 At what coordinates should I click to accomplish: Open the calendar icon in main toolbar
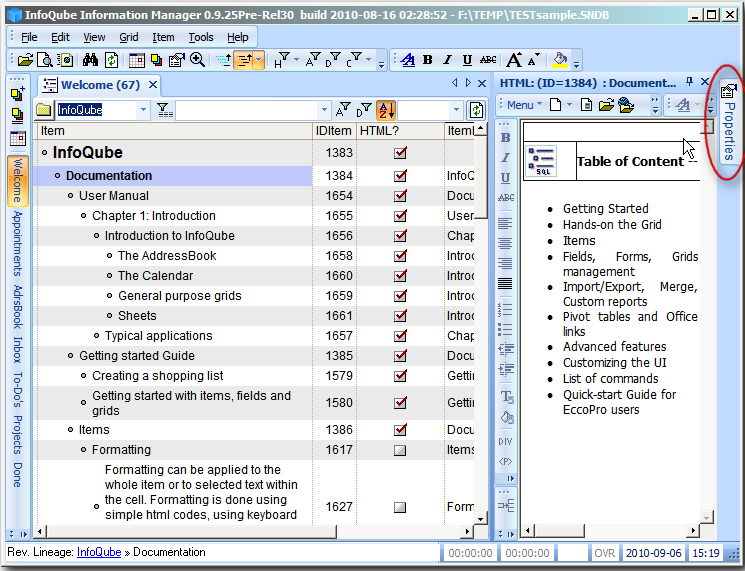click(137, 60)
